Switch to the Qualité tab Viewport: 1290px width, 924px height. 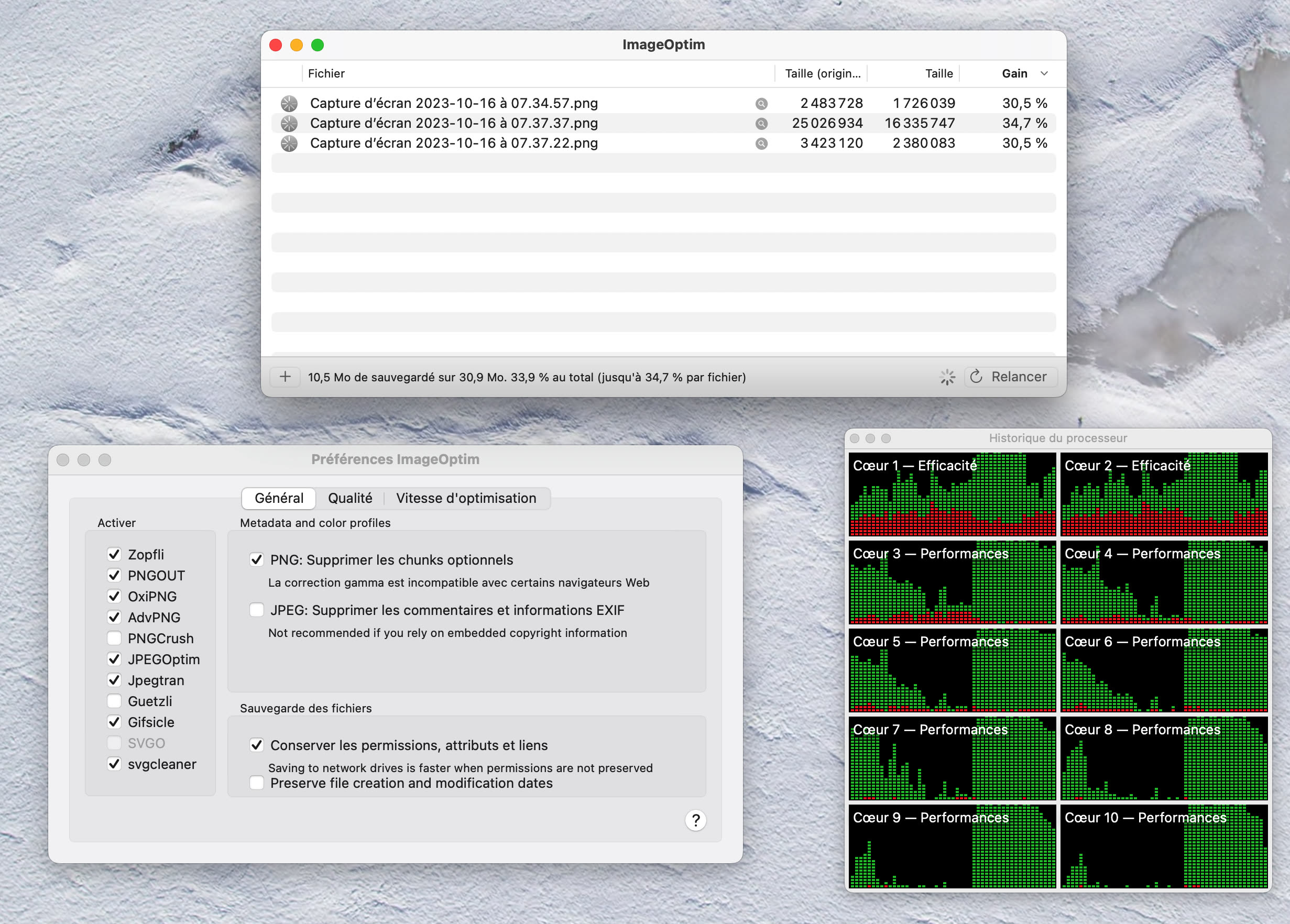(350, 498)
